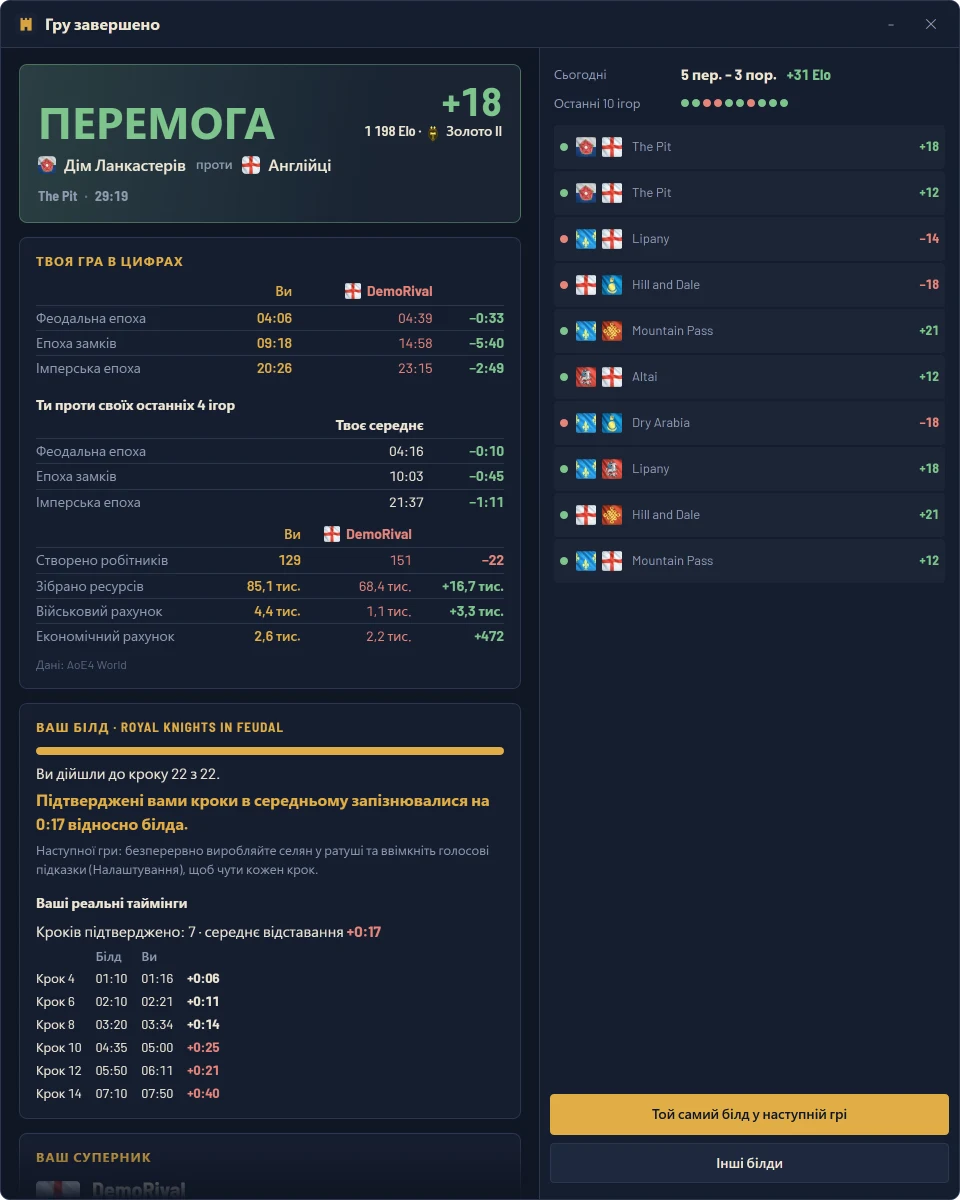
Task: Click the last-10-games win/loss dots indicator
Action: (x=735, y=103)
